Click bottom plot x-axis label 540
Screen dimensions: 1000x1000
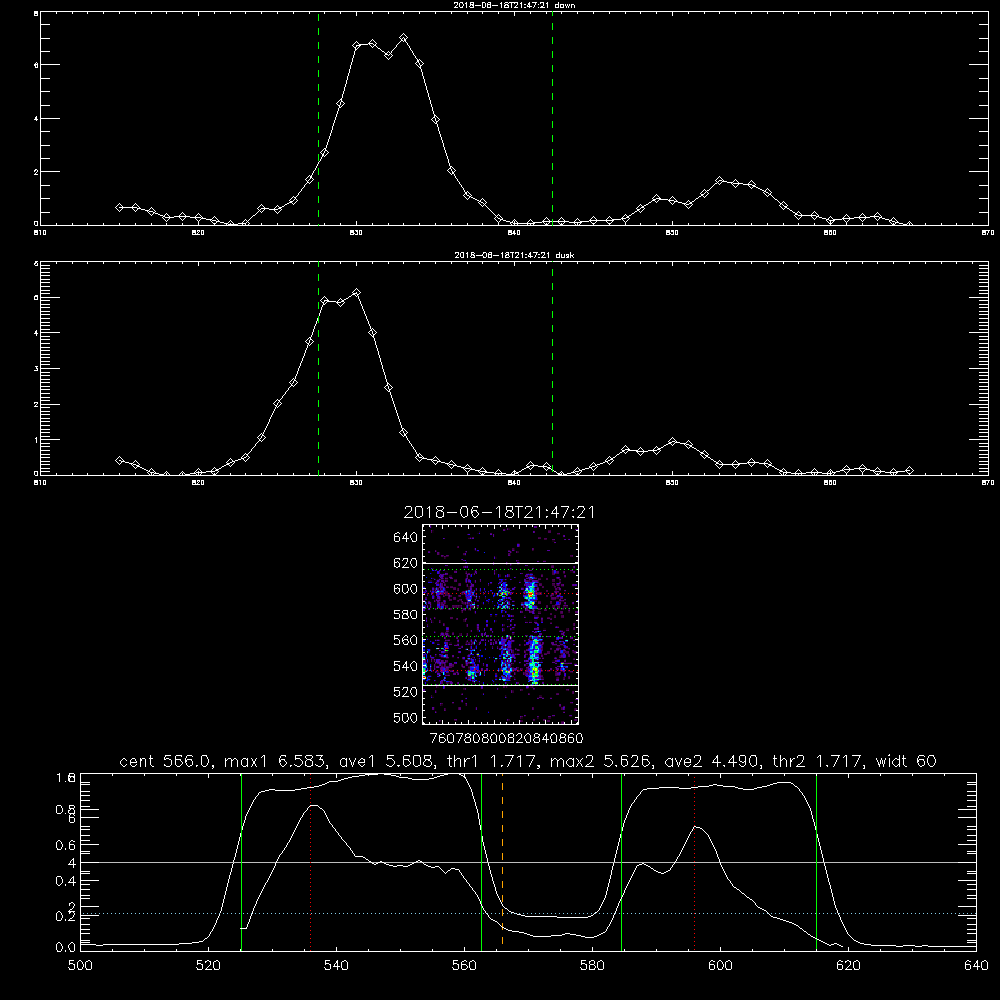click(336, 966)
